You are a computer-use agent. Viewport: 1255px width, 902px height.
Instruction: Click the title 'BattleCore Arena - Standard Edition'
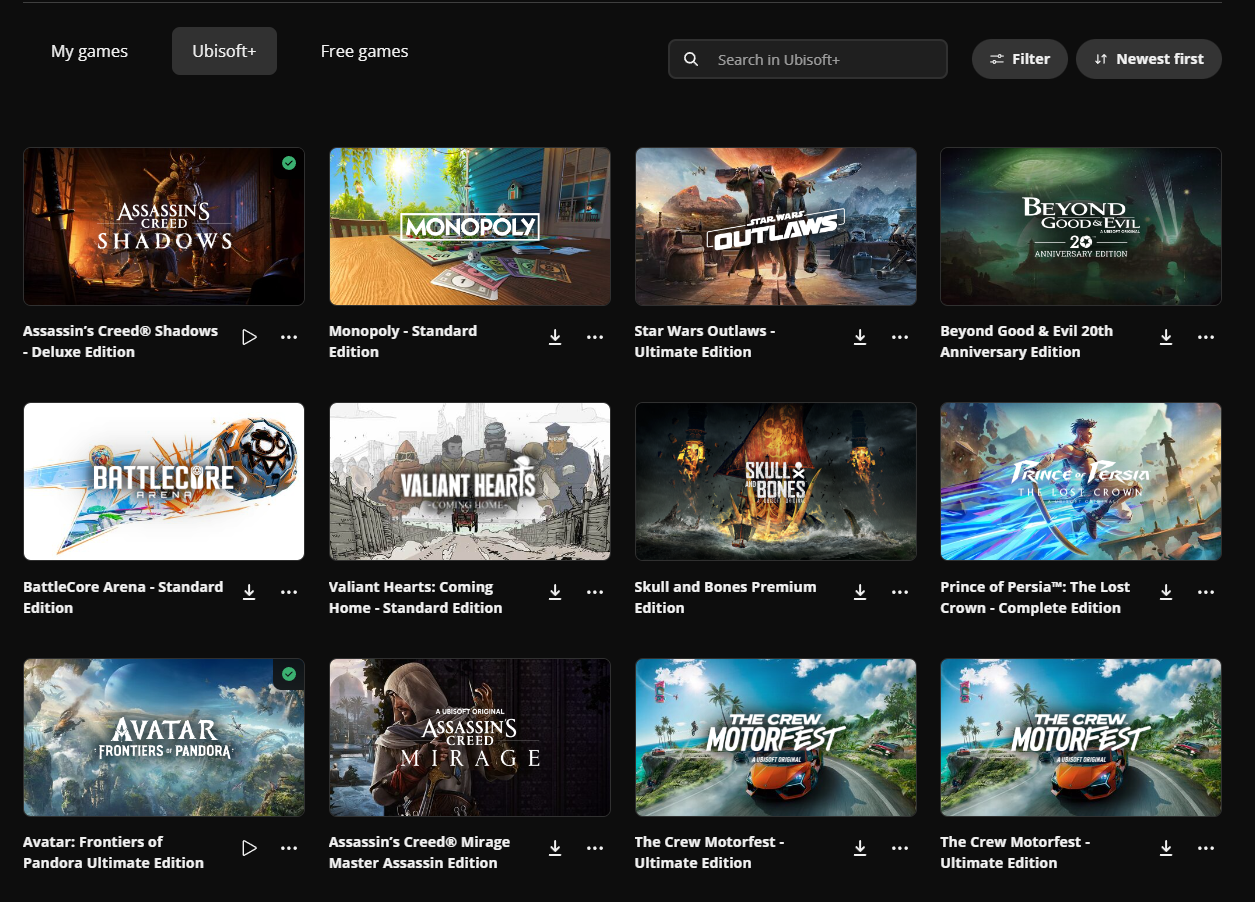coord(123,597)
